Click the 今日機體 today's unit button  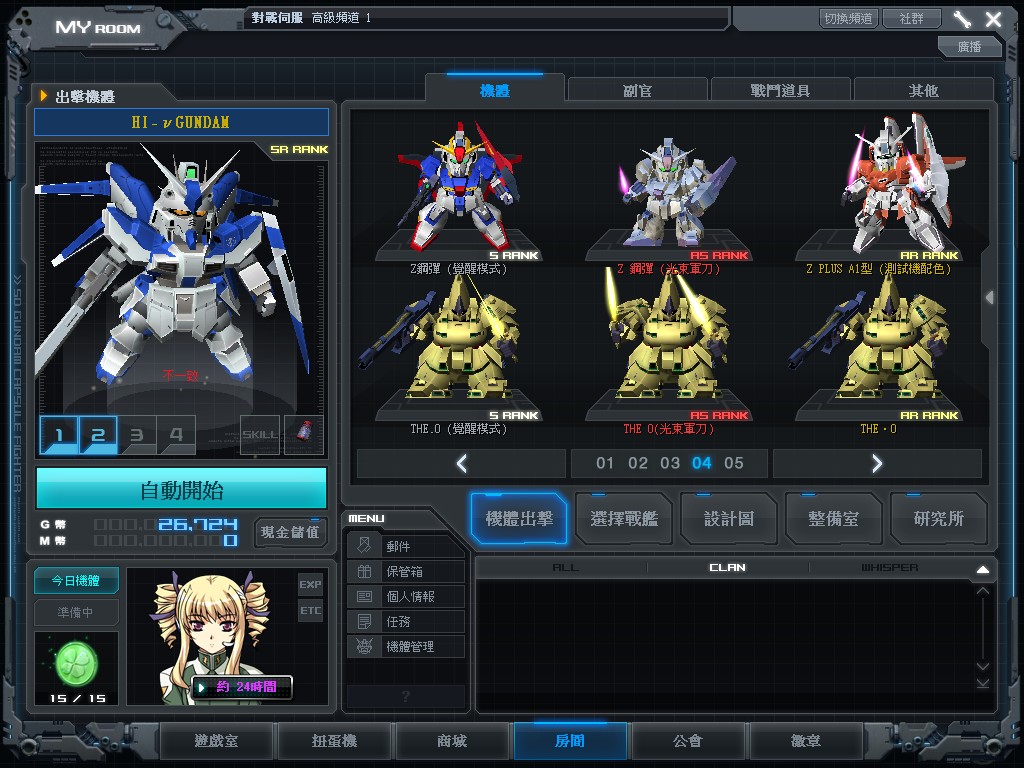point(76,581)
